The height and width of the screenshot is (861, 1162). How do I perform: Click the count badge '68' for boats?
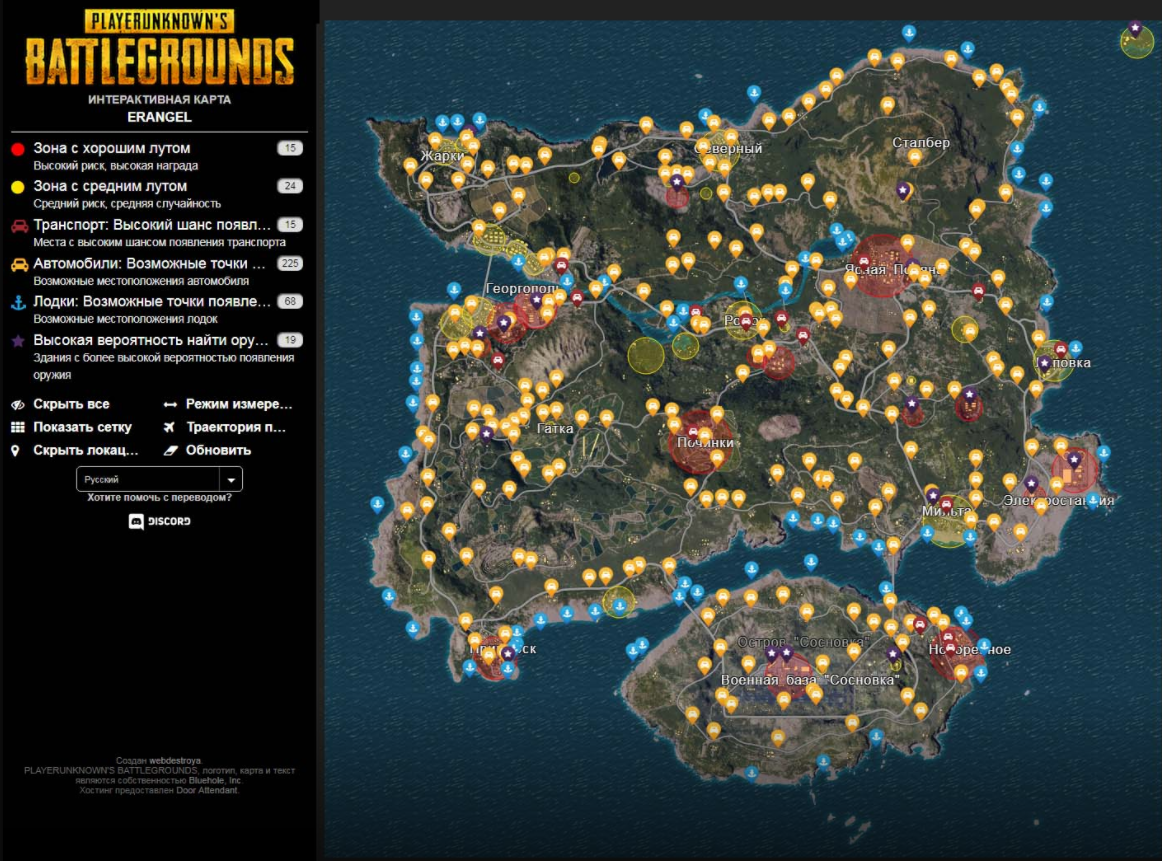(x=290, y=302)
